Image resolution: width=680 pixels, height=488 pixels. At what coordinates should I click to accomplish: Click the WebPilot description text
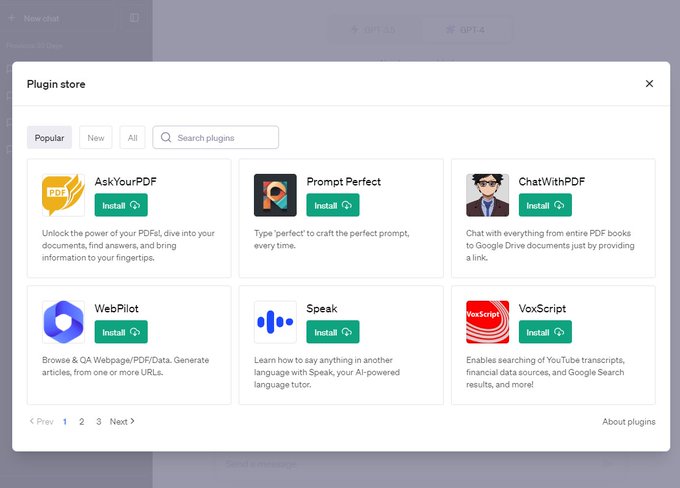tap(126, 366)
